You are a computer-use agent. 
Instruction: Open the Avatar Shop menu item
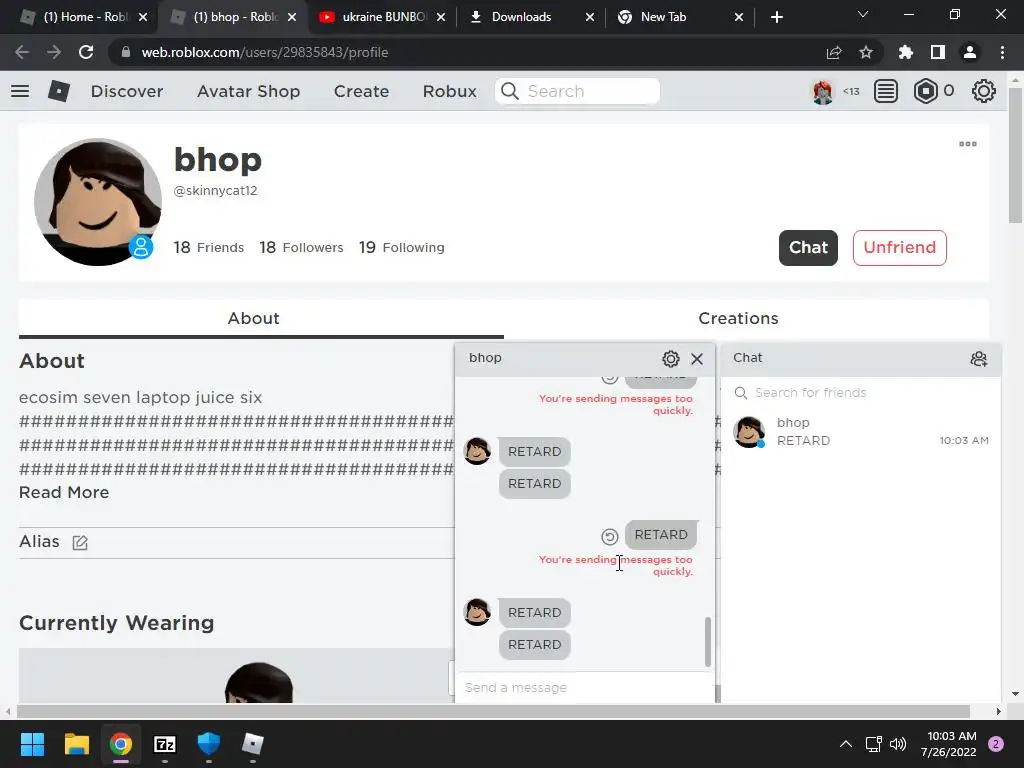249,91
